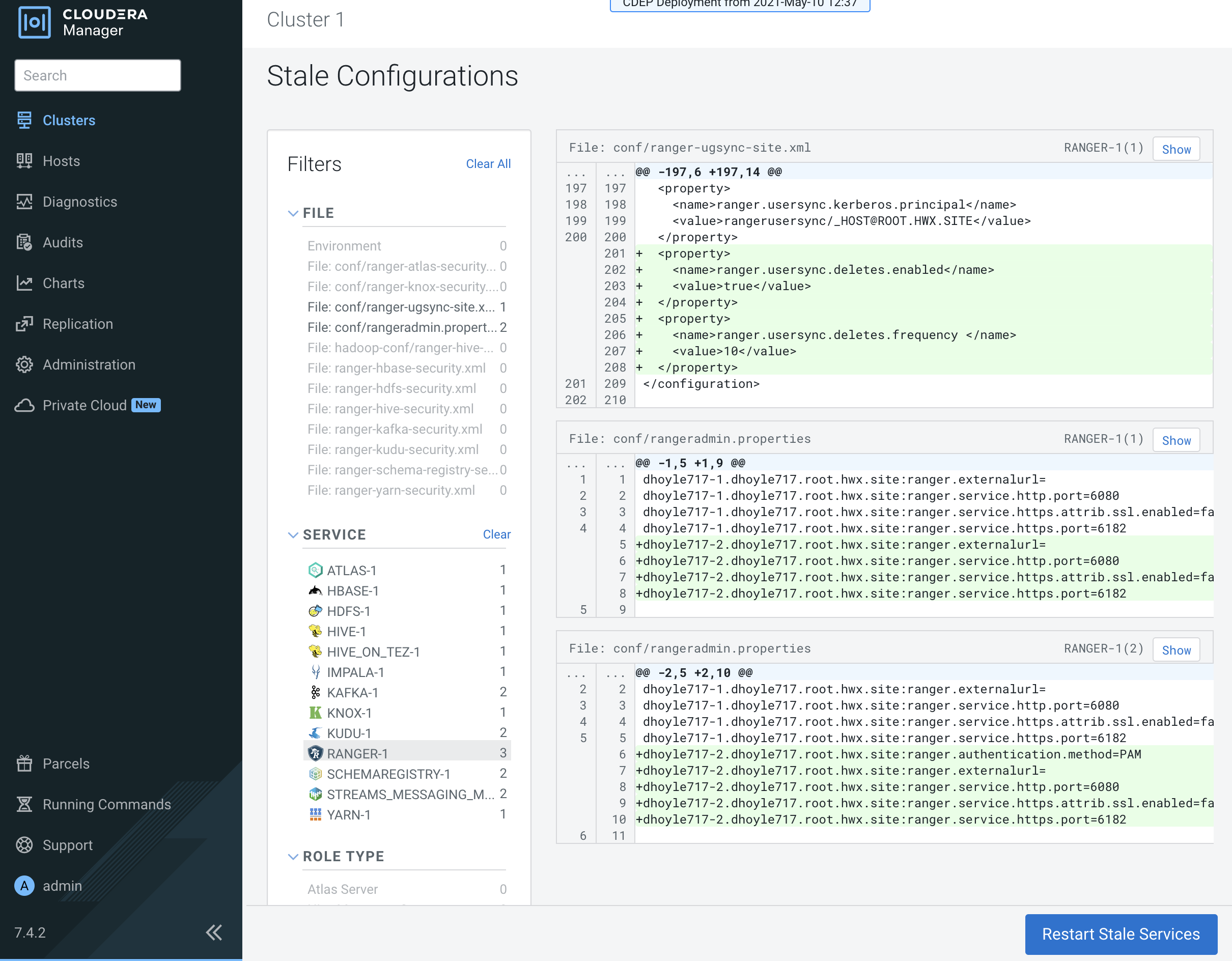
Task: Open Hosts from sidebar icon
Action: tap(24, 161)
